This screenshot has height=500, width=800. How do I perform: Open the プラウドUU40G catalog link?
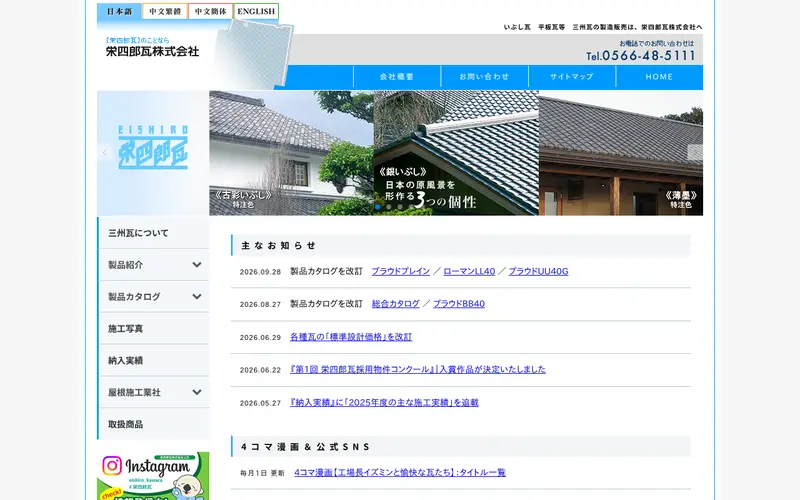[x=538, y=271]
